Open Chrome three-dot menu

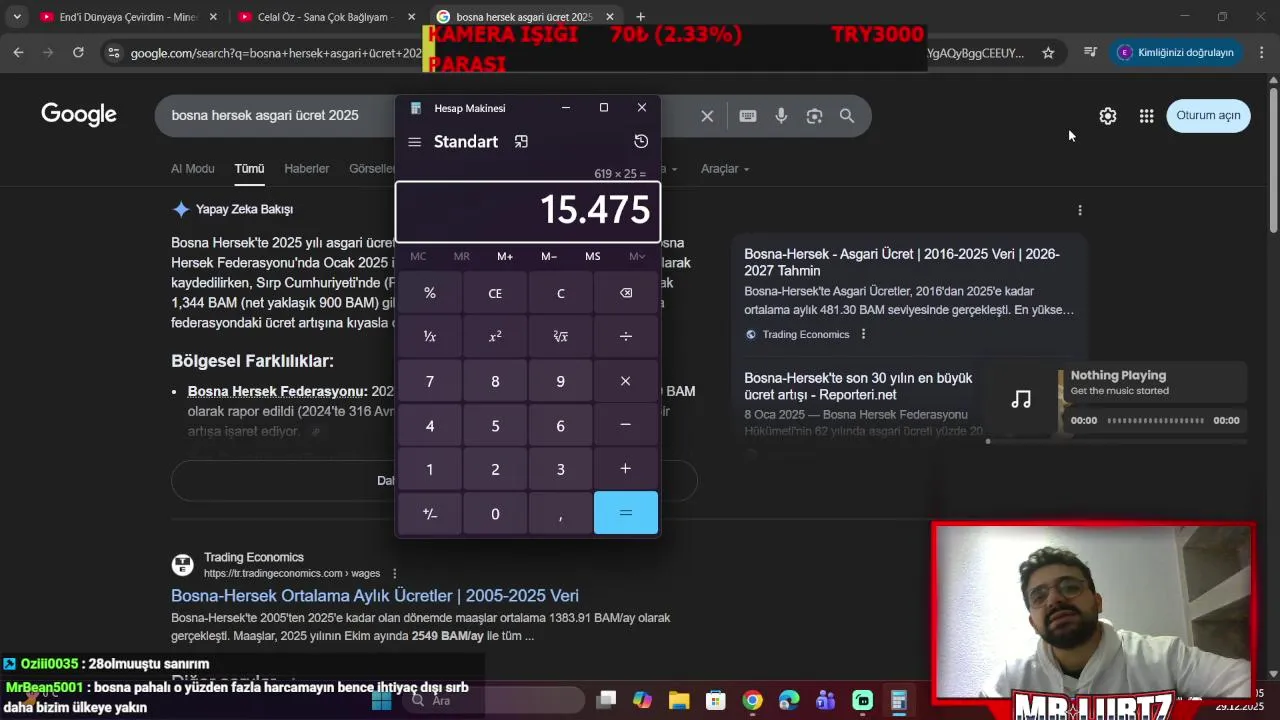pyautogui.click(x=1262, y=52)
